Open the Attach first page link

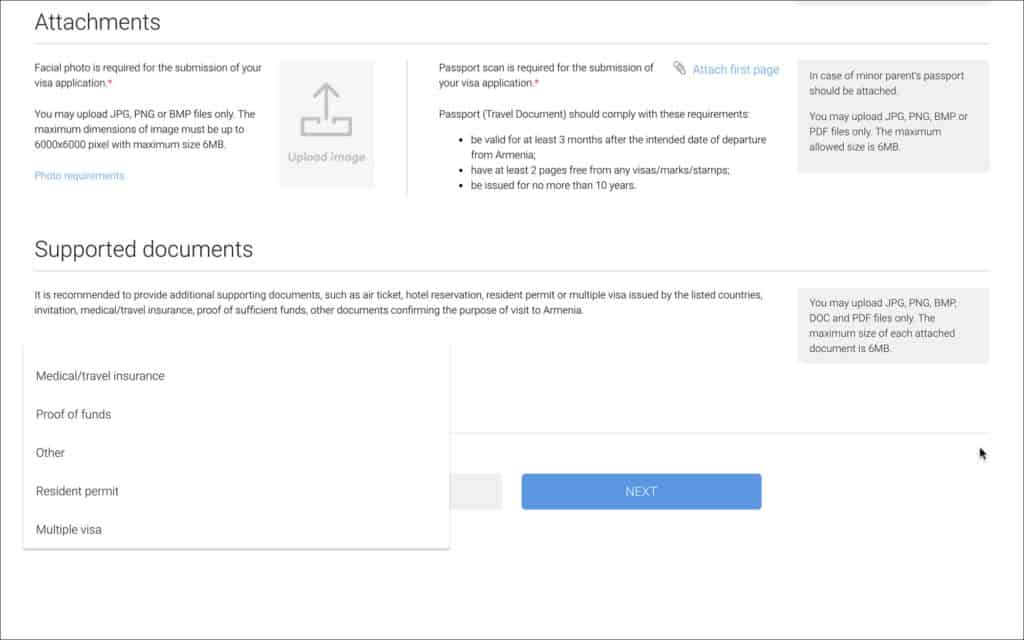click(735, 69)
